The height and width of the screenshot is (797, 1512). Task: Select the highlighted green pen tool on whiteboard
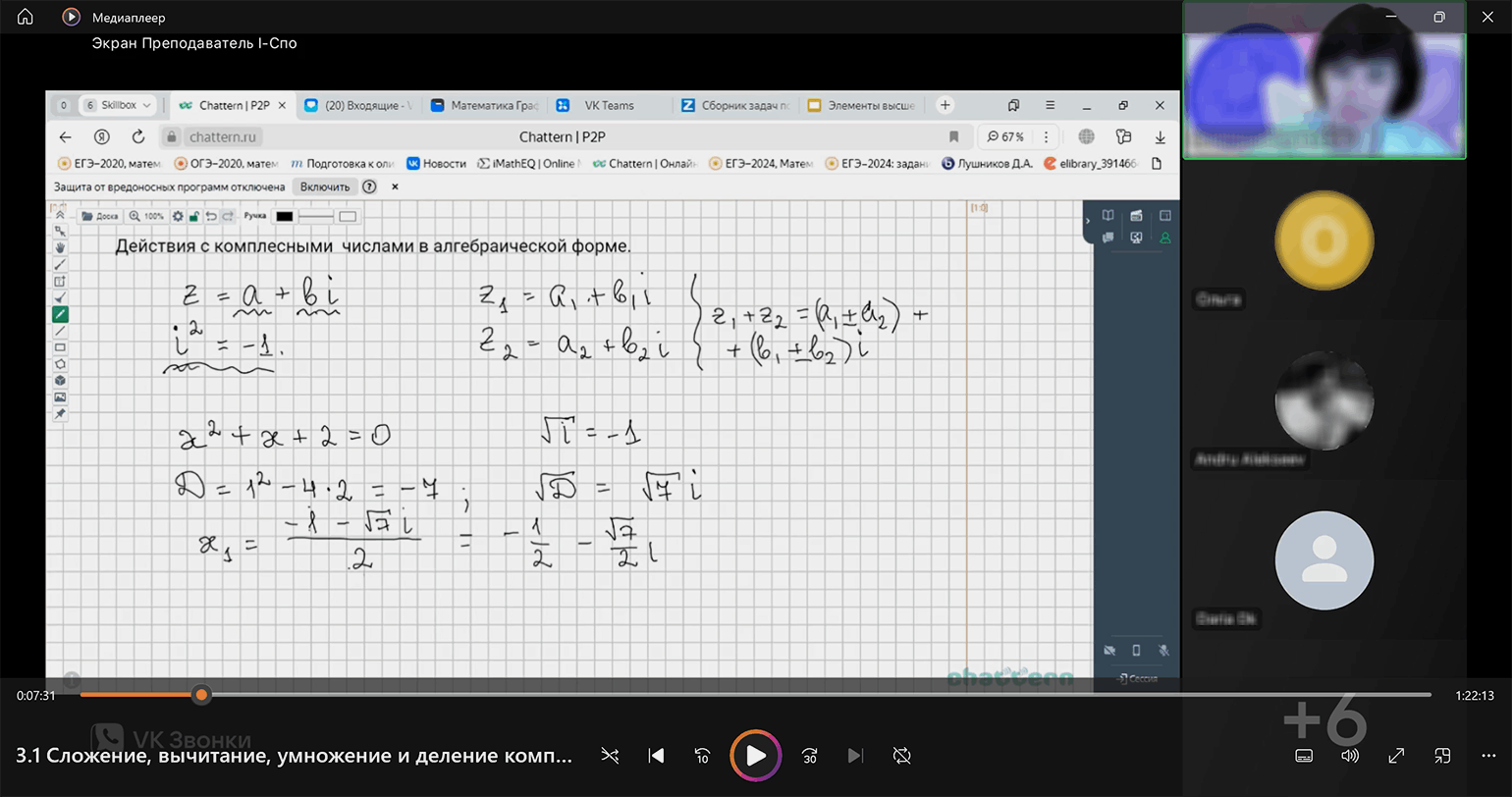coord(60,315)
